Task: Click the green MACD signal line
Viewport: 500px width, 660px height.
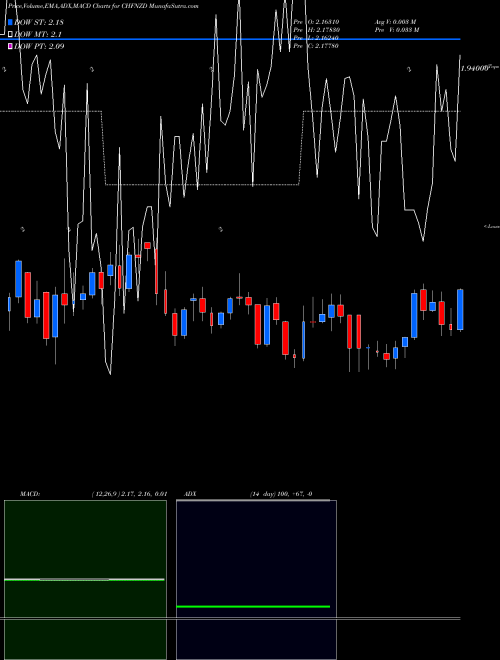Action: pos(84,580)
